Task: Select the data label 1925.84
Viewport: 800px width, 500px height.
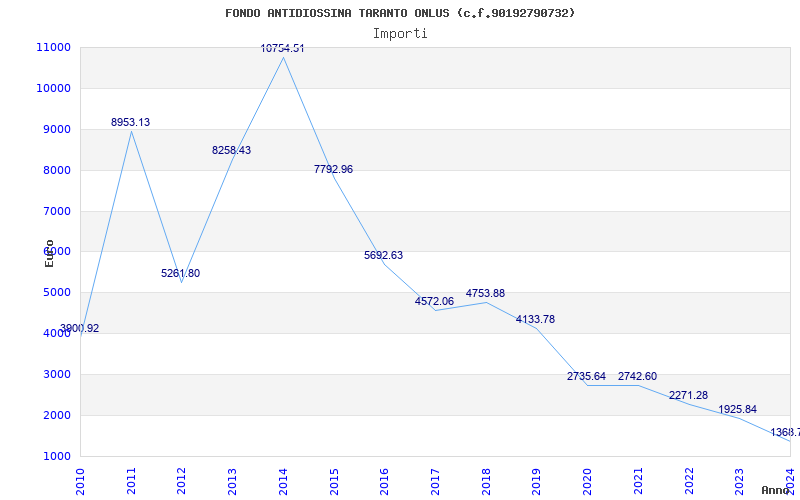Action: (x=737, y=409)
